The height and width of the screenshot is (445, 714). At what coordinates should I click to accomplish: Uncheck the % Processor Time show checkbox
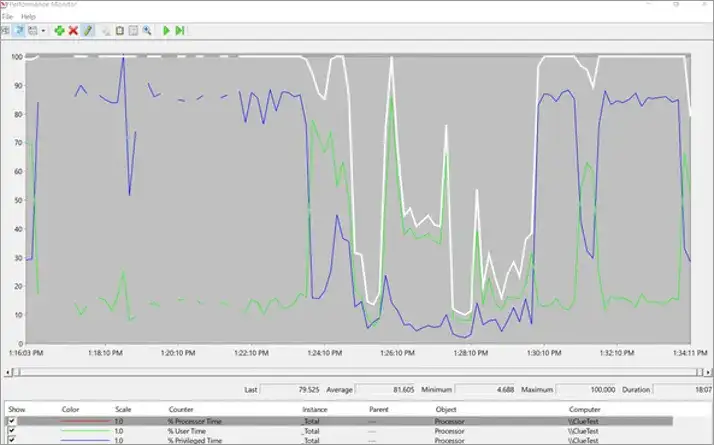tap(11, 421)
